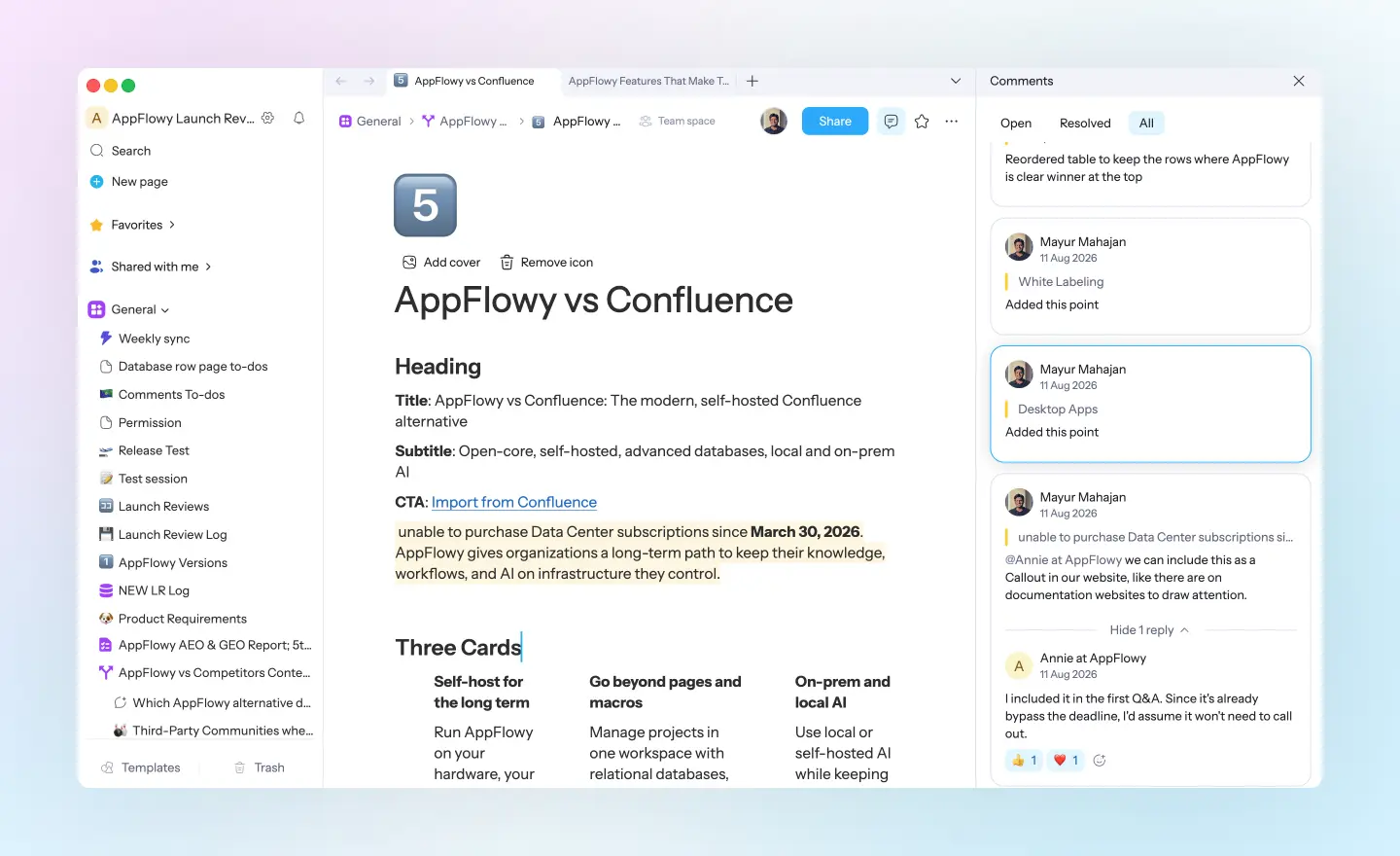1400x856 pixels.
Task: Create a page with New page
Action: (x=129, y=182)
